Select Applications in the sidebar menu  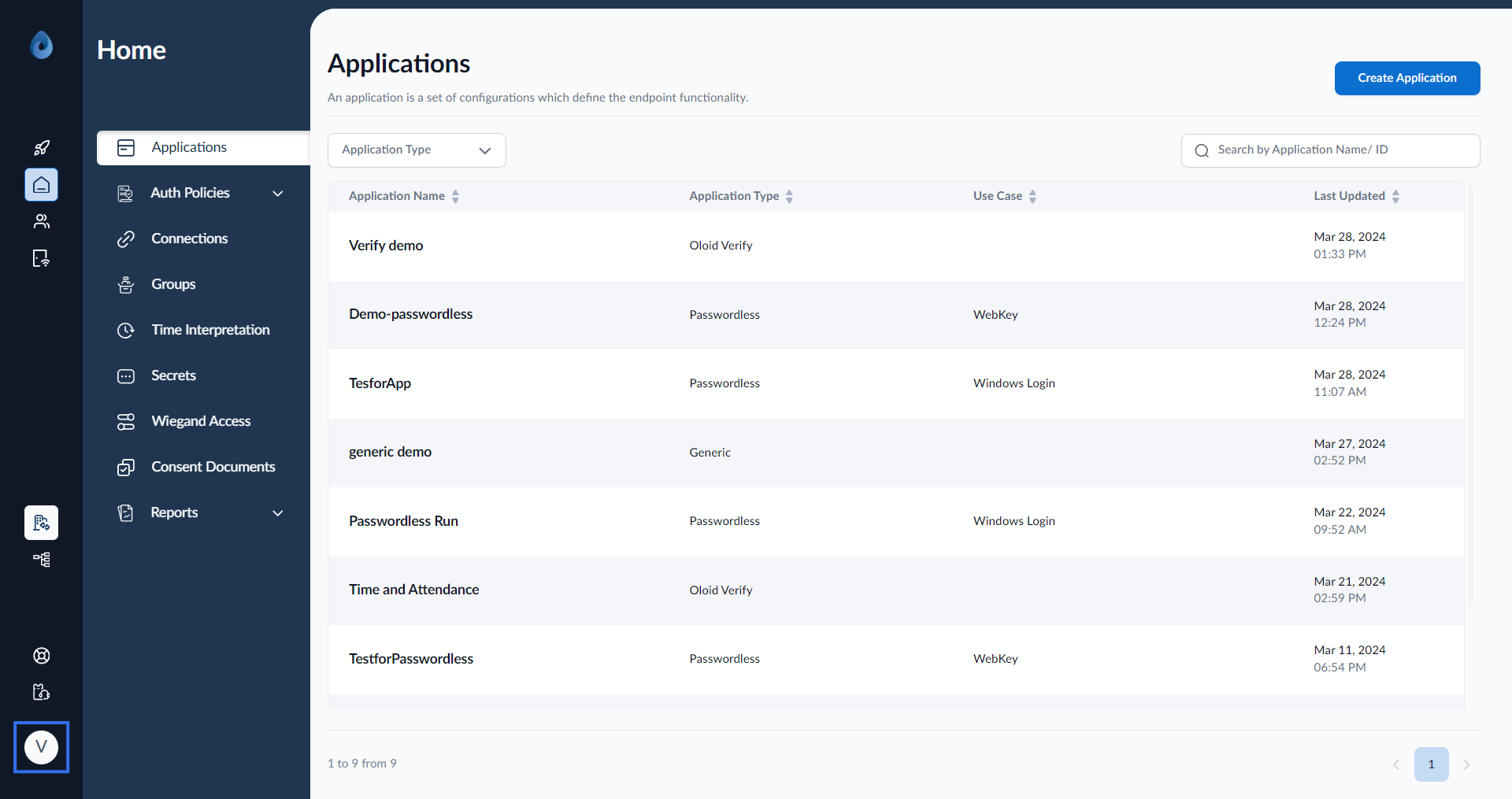(203, 148)
